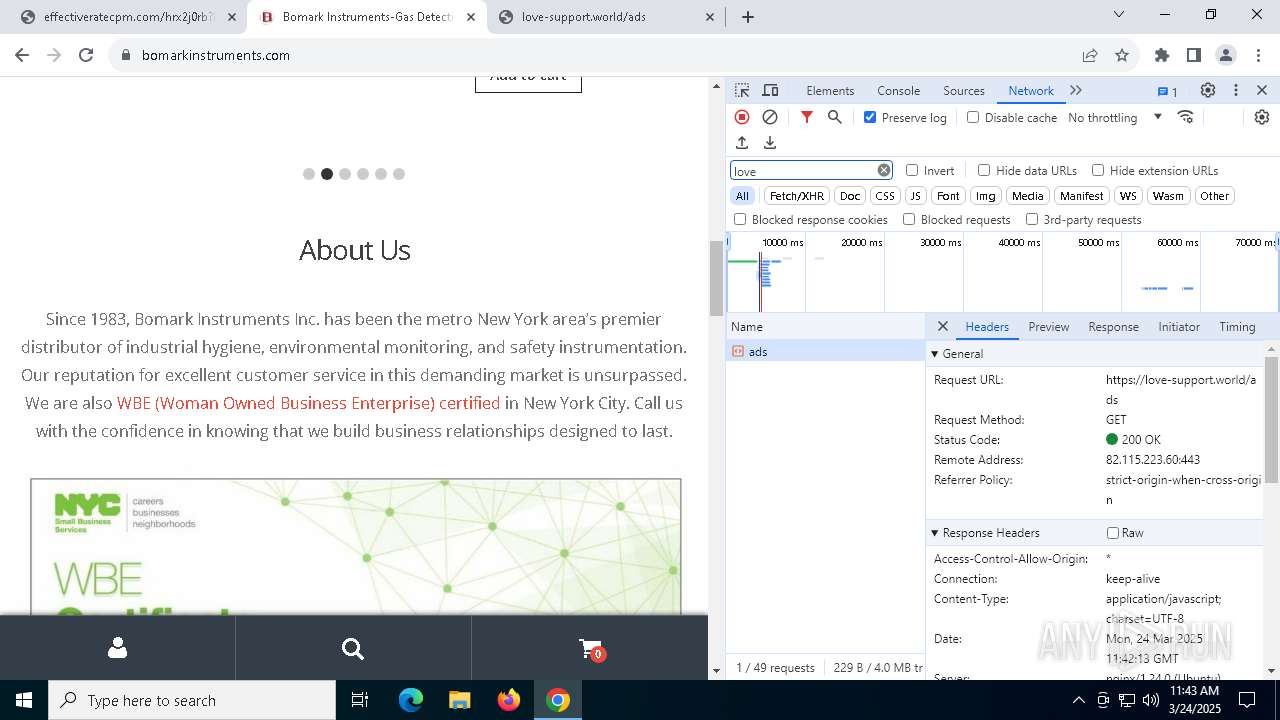Reload the current page
This screenshot has width=1280, height=720.
[x=86, y=55]
